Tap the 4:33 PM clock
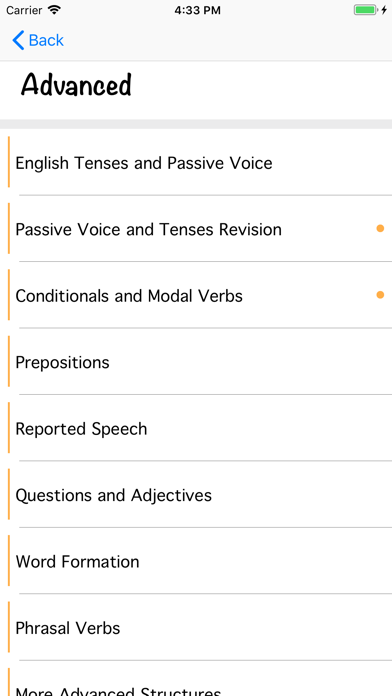The image size is (392, 696). click(197, 10)
